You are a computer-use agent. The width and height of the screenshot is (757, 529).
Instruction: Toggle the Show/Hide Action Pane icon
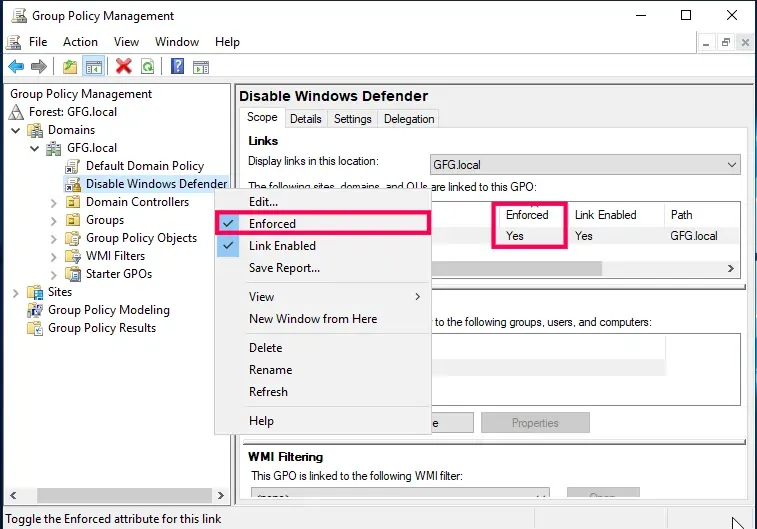pyautogui.click(x=201, y=67)
